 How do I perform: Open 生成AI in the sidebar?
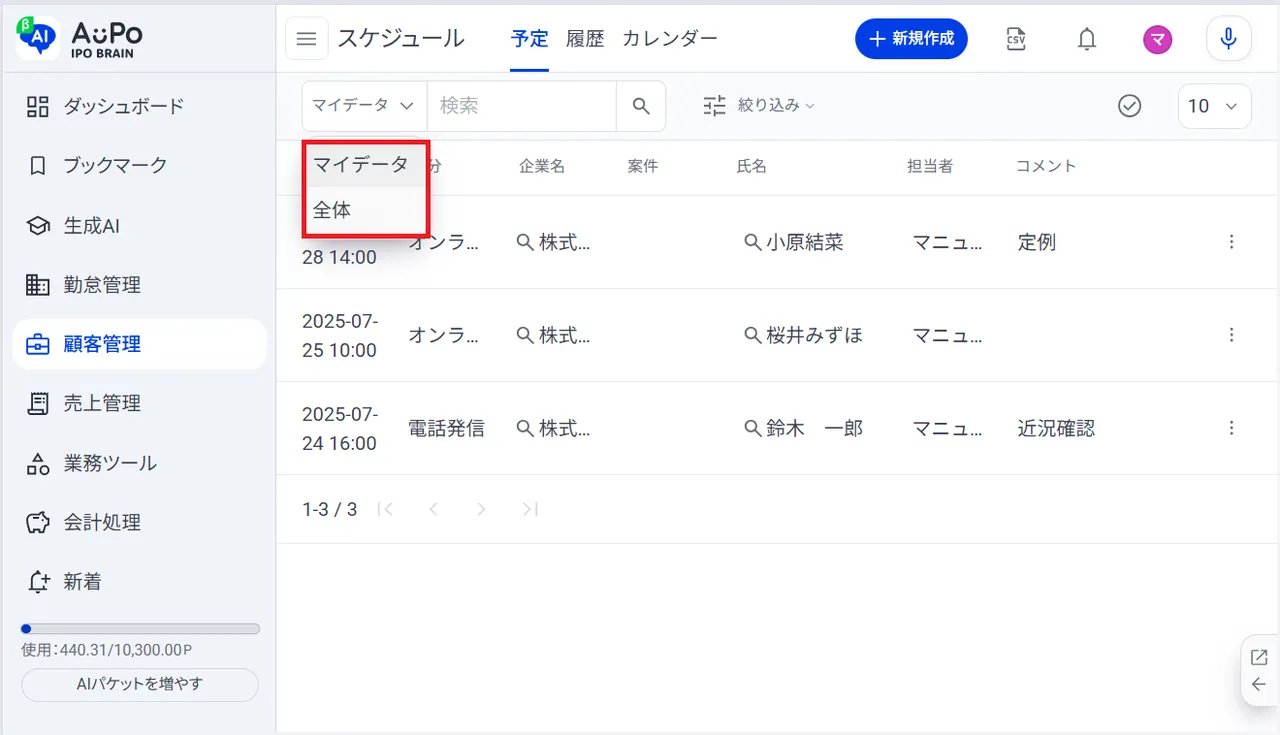(139, 226)
